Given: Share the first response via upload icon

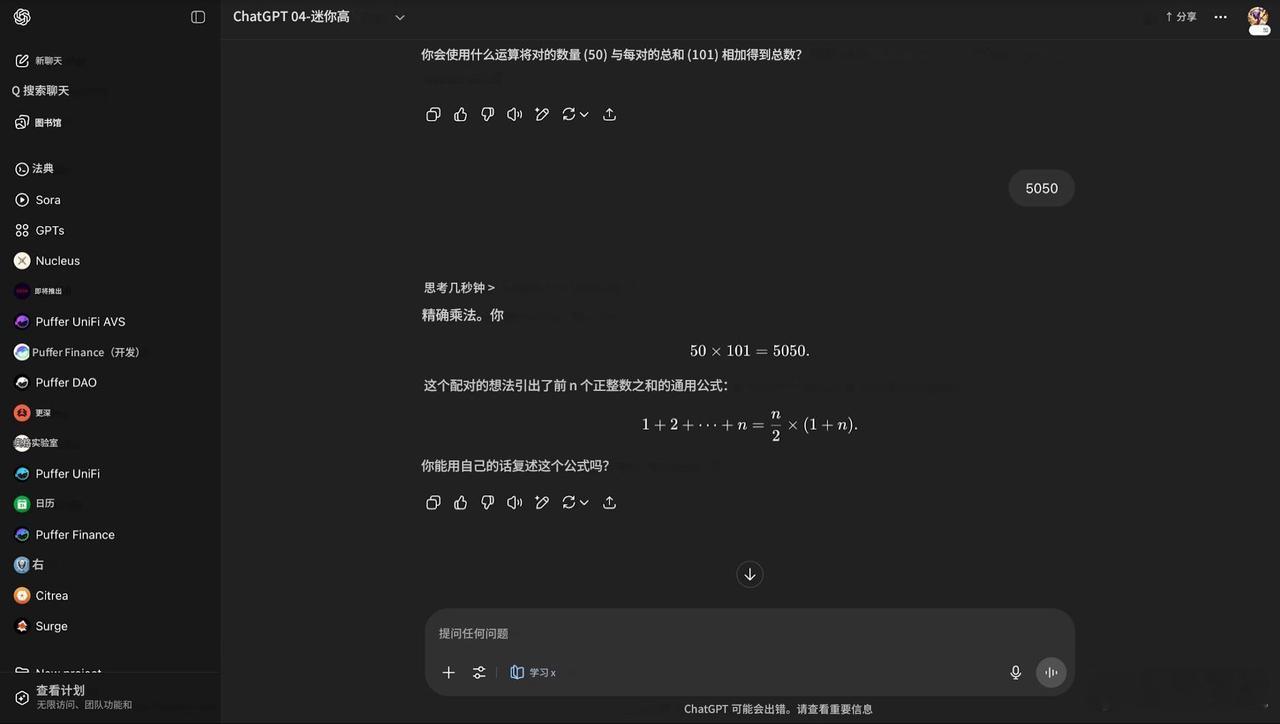Looking at the screenshot, I should point(609,115).
